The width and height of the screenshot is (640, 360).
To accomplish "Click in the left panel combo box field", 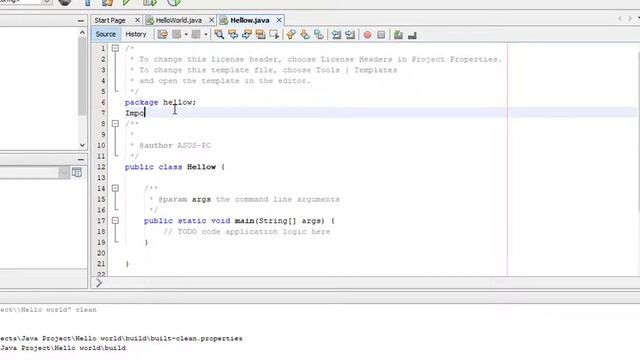I will [29, 173].
